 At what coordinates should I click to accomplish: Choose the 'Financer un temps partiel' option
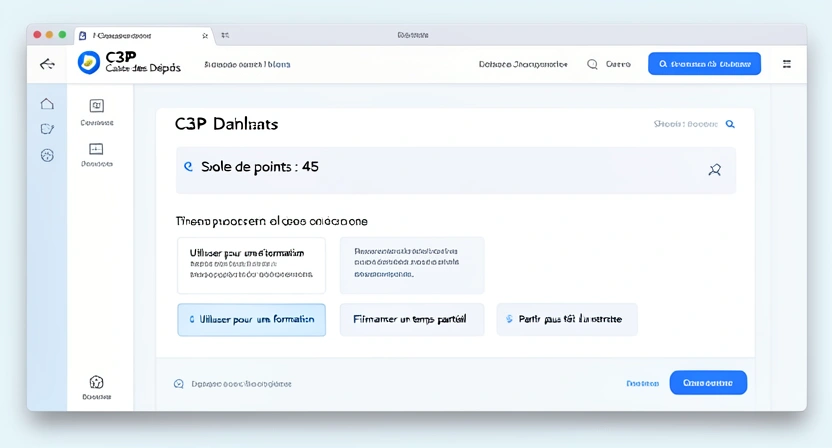pos(412,320)
